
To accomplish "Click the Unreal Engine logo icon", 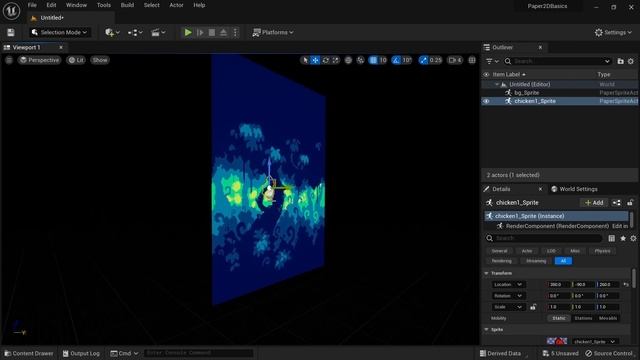I will coord(11,11).
